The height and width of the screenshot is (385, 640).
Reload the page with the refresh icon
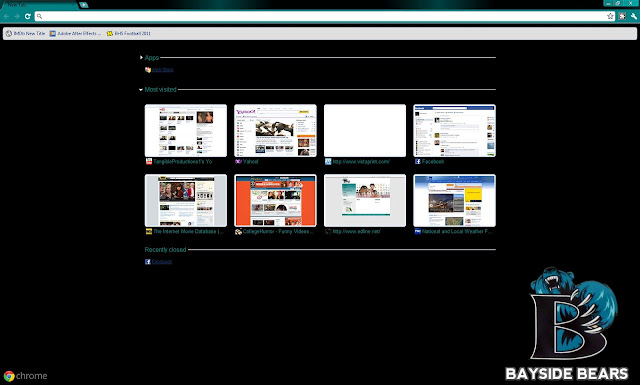coord(27,16)
